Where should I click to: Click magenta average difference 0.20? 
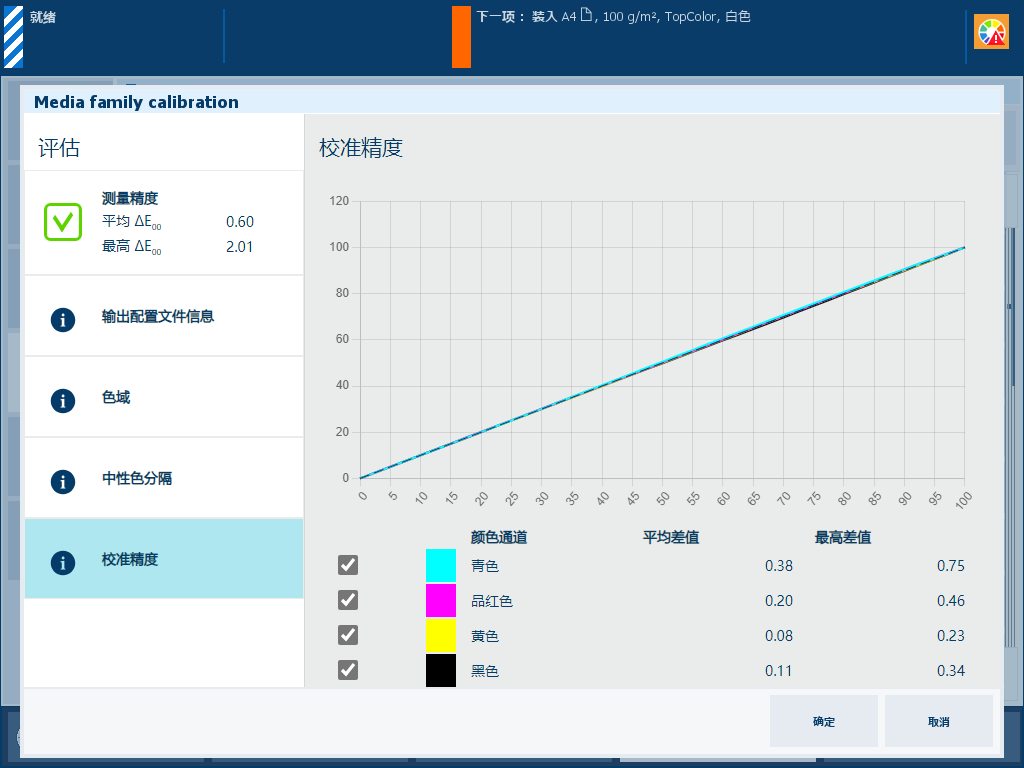(778, 601)
